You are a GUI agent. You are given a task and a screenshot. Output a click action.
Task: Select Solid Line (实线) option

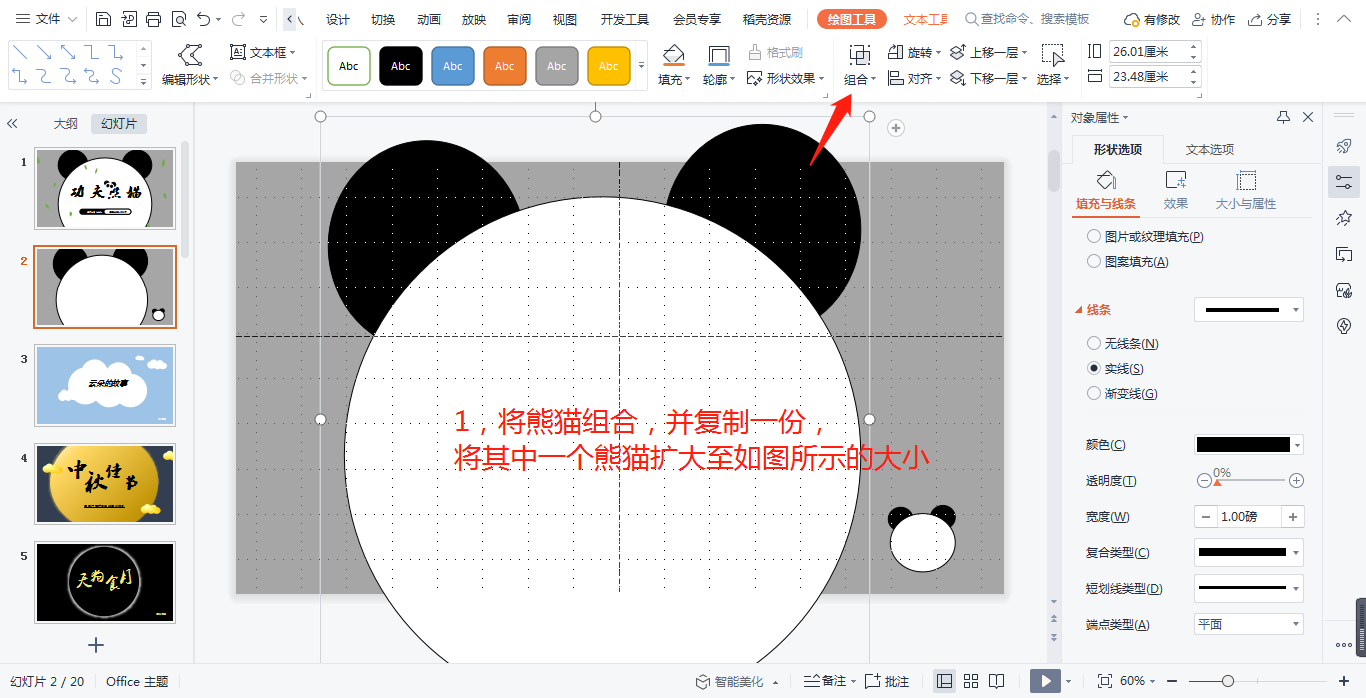[1116, 369]
